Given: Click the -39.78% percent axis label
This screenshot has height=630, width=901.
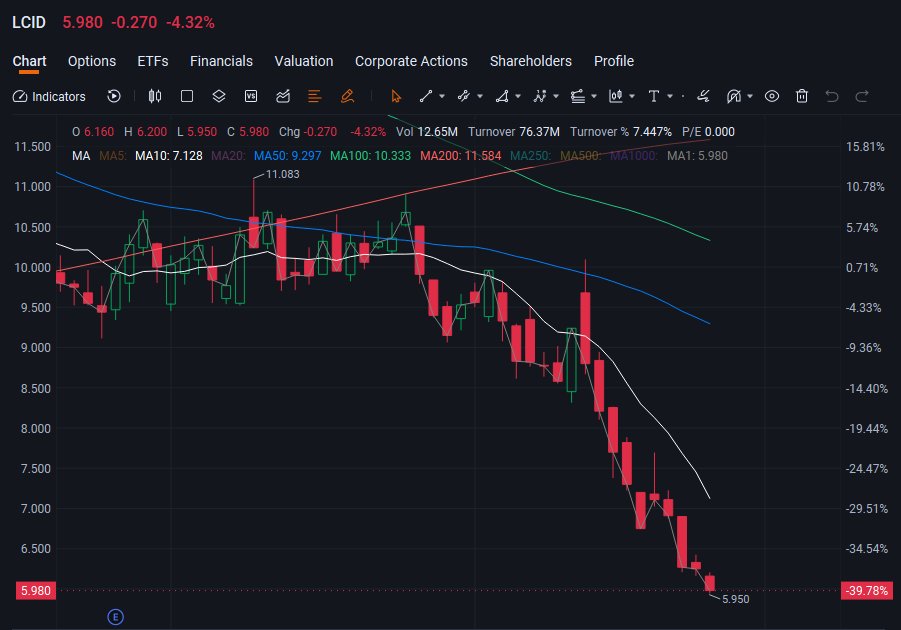Looking at the screenshot, I should coord(867,590).
